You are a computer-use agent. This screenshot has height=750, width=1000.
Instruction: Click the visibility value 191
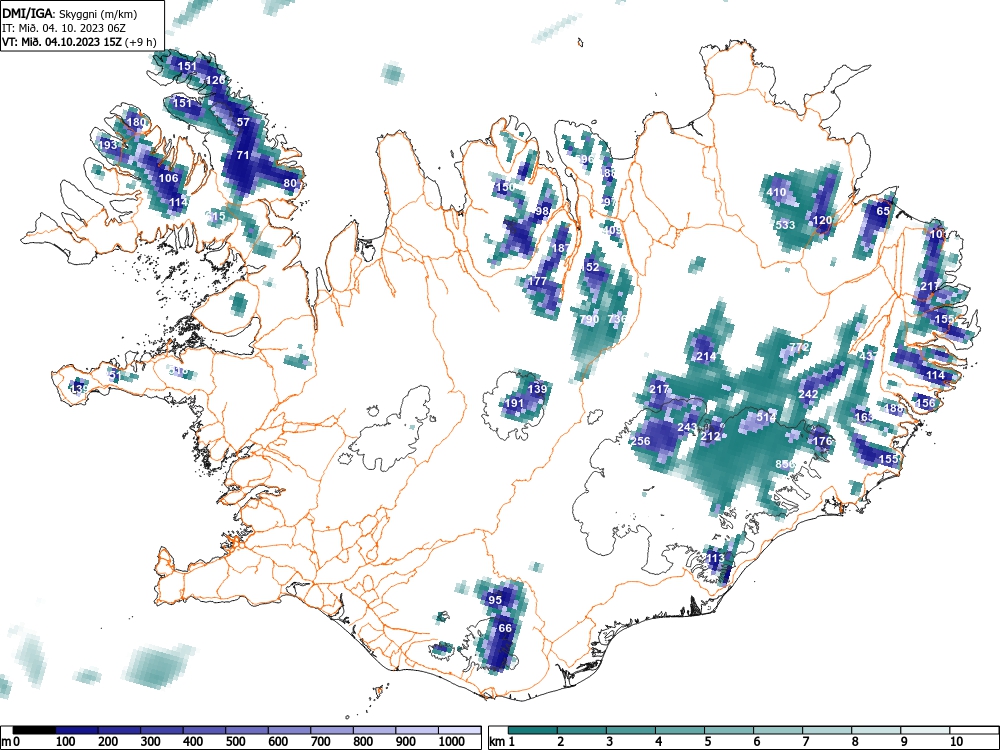coord(514,403)
